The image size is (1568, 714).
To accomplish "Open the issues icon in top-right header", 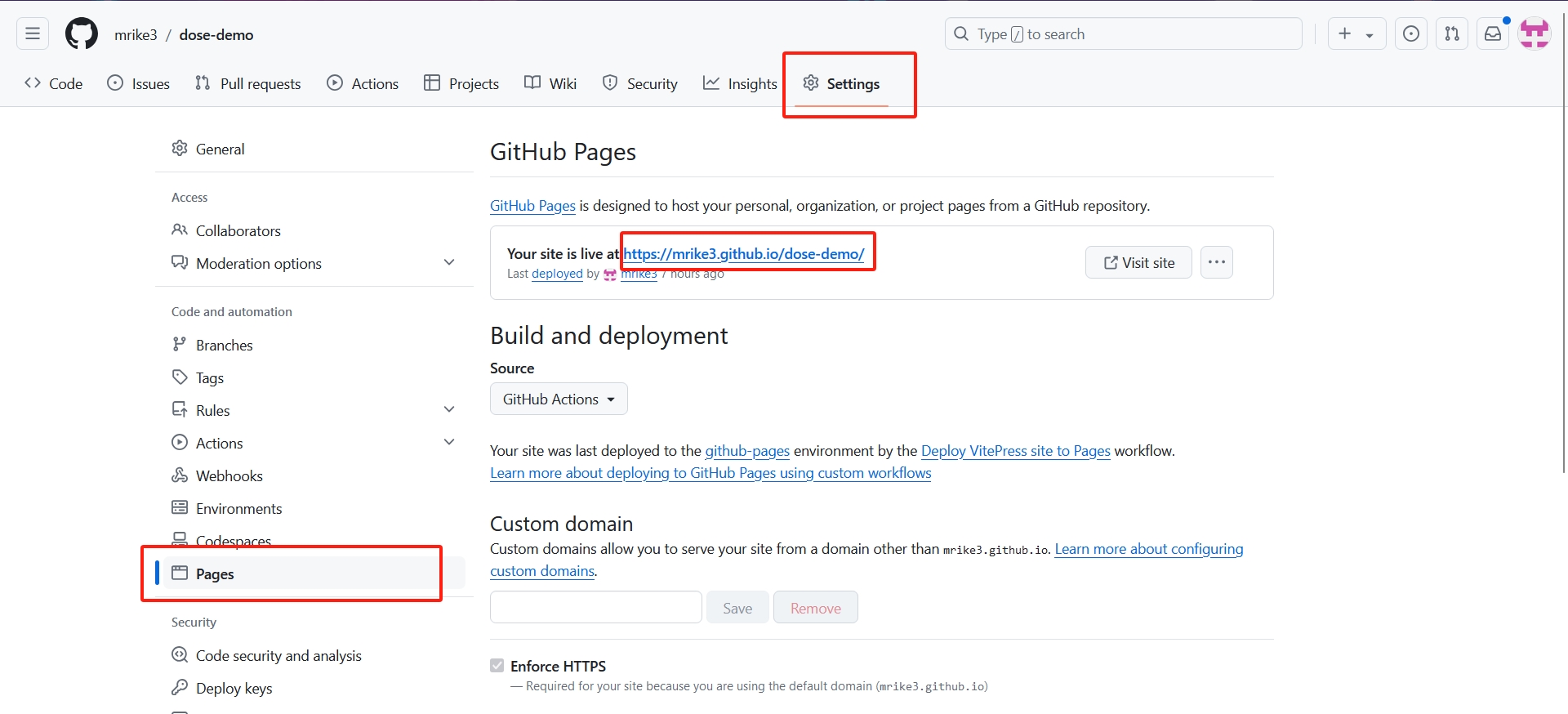I will click(1411, 33).
